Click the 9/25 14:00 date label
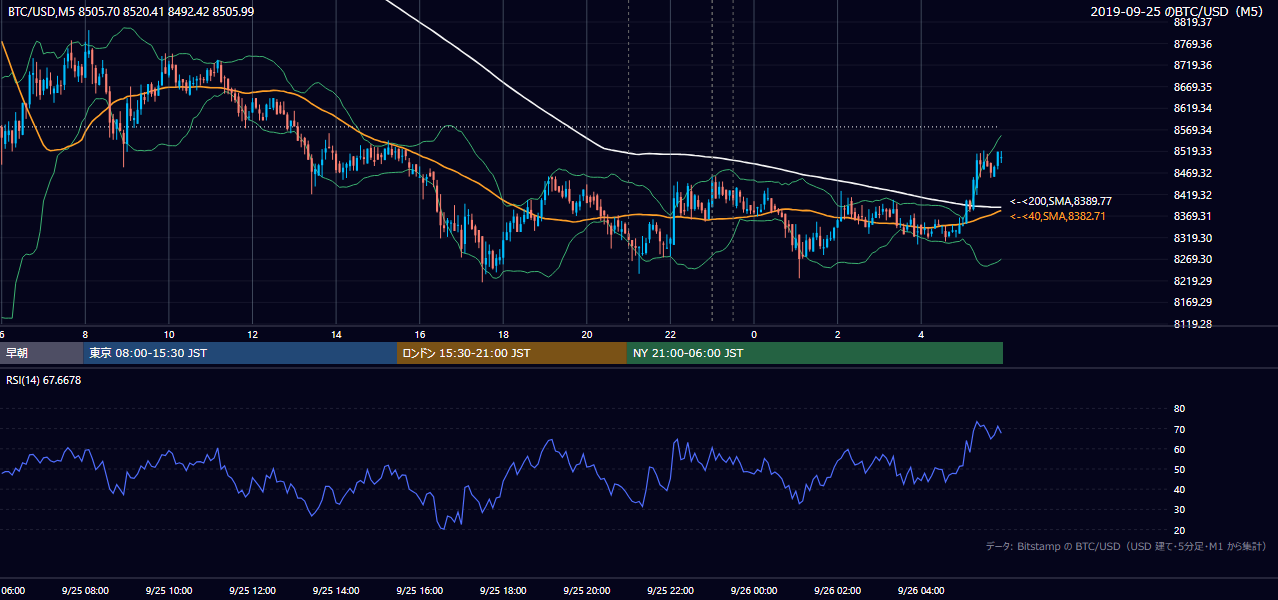Image resolution: width=1278 pixels, height=600 pixels. (336, 591)
